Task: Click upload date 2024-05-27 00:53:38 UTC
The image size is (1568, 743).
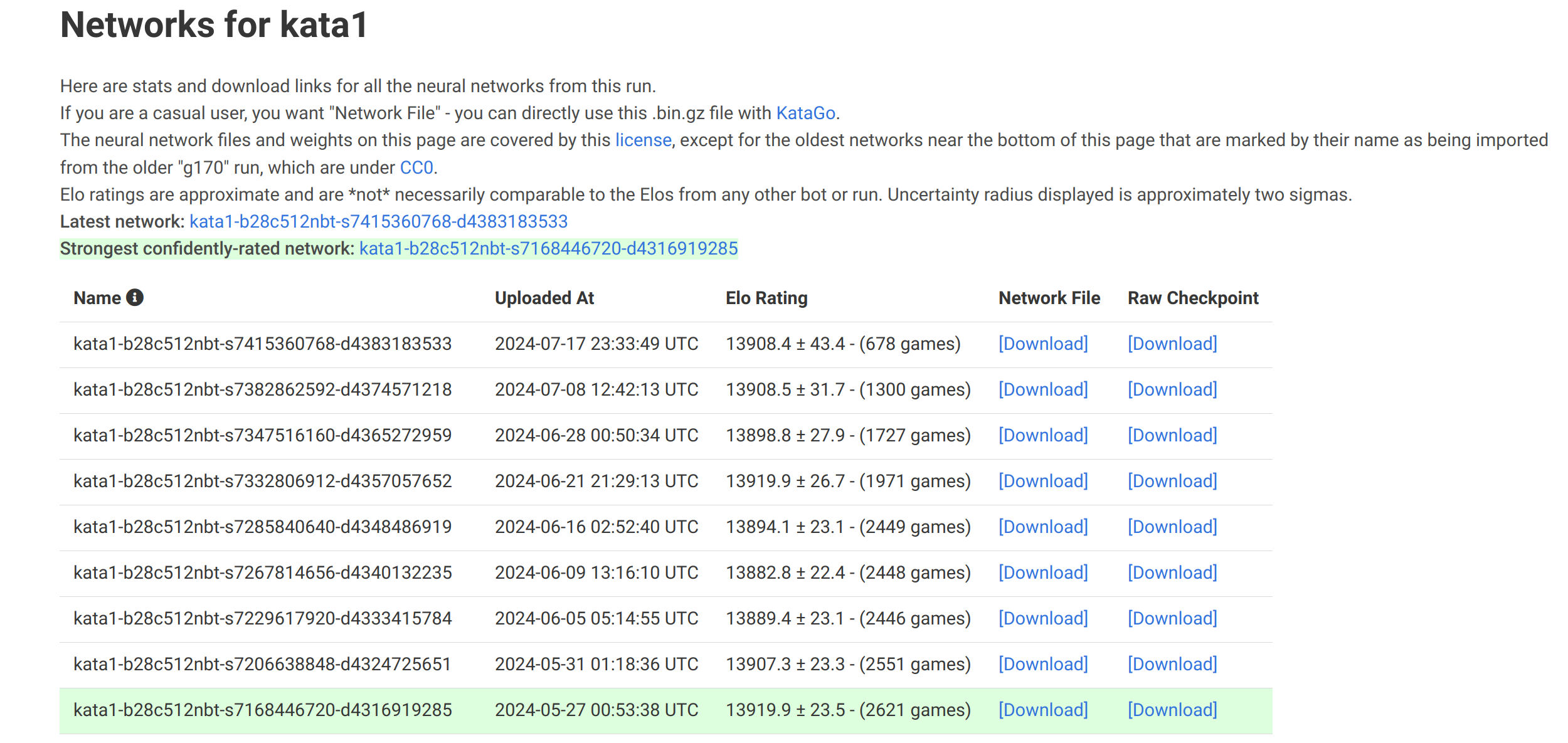Action: tap(596, 710)
